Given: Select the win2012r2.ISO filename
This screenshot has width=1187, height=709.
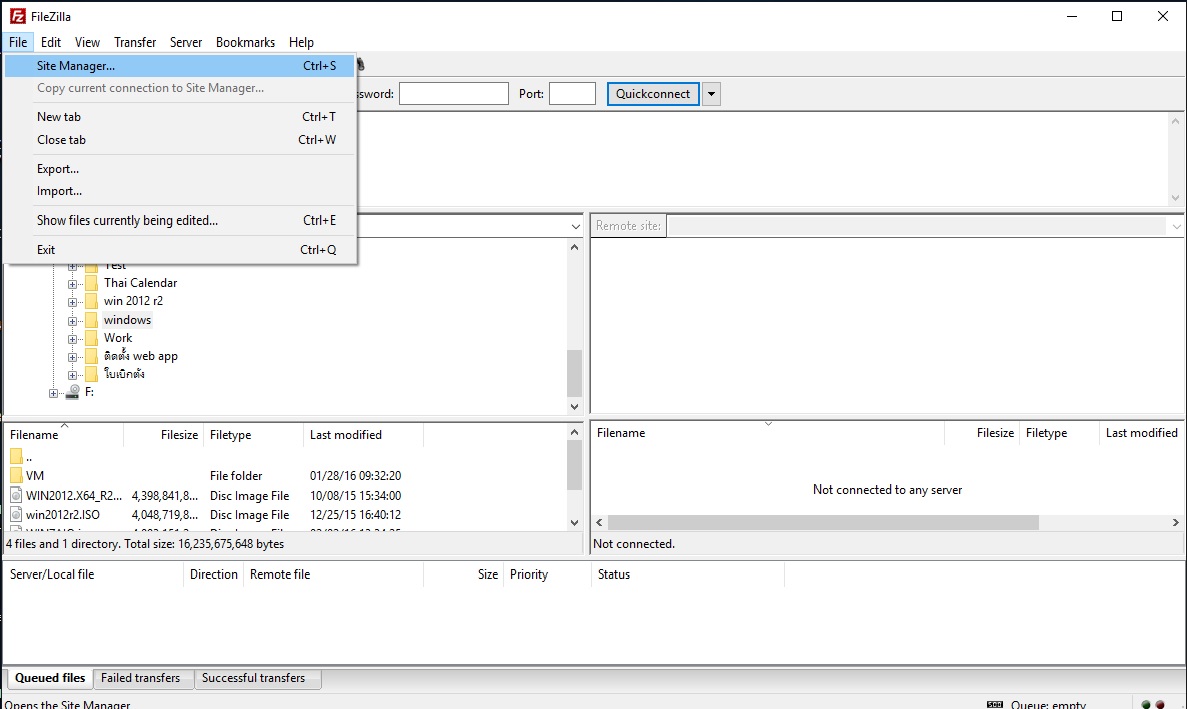Looking at the screenshot, I should click(63, 515).
